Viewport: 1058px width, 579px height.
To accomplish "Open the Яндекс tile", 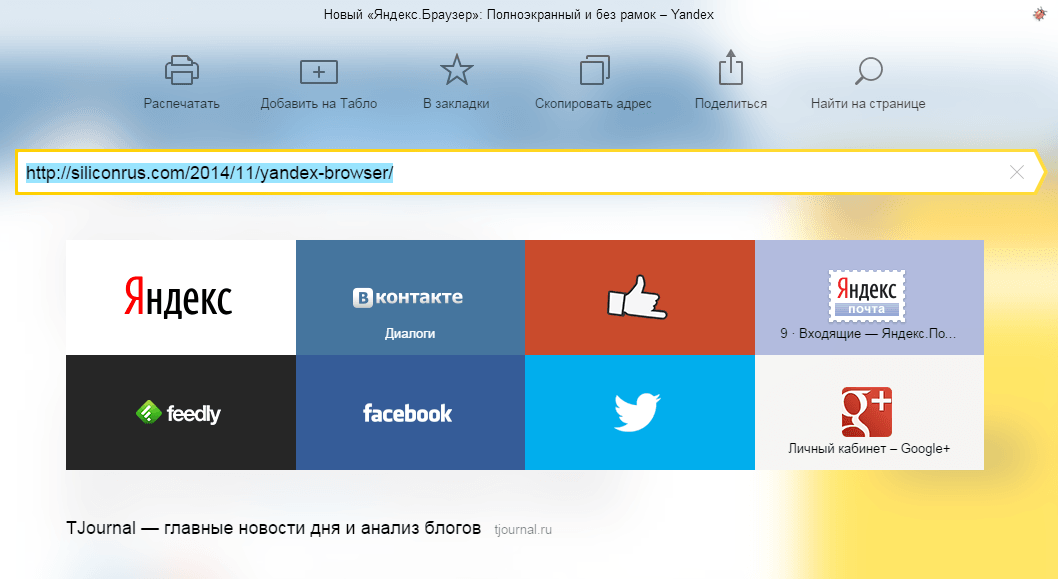I will coord(181,298).
